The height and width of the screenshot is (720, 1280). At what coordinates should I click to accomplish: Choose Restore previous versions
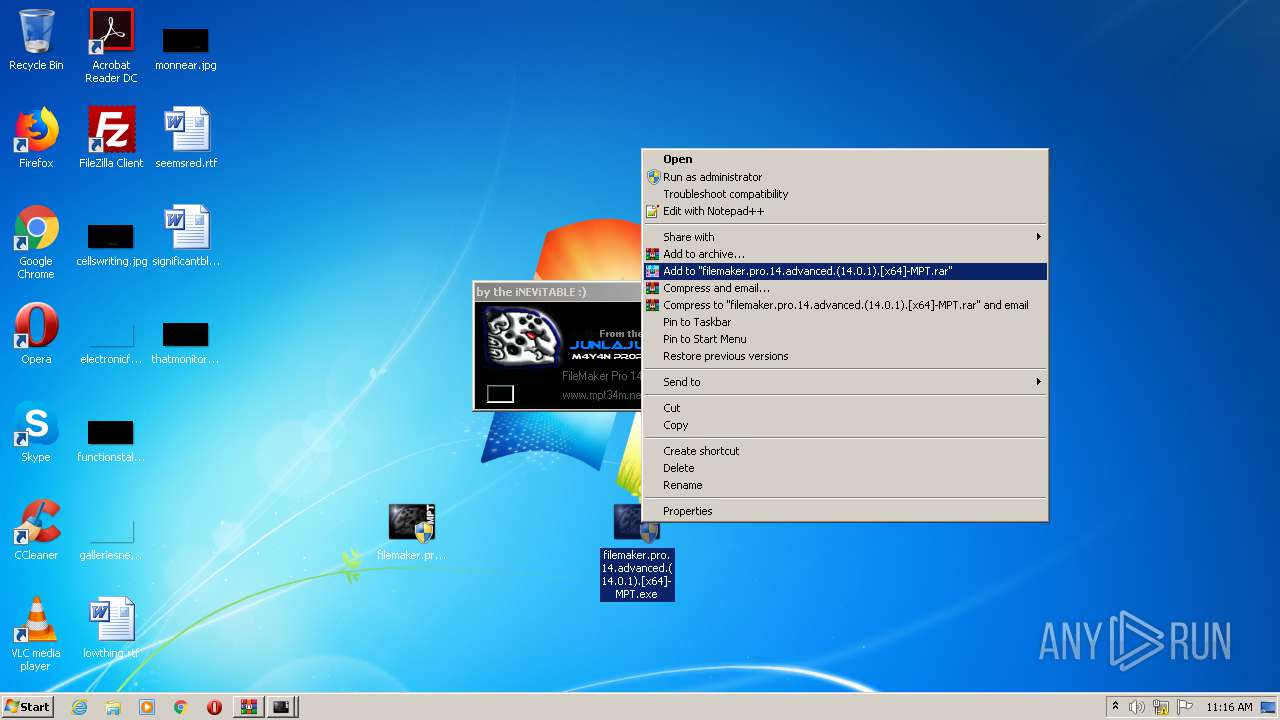point(844,356)
